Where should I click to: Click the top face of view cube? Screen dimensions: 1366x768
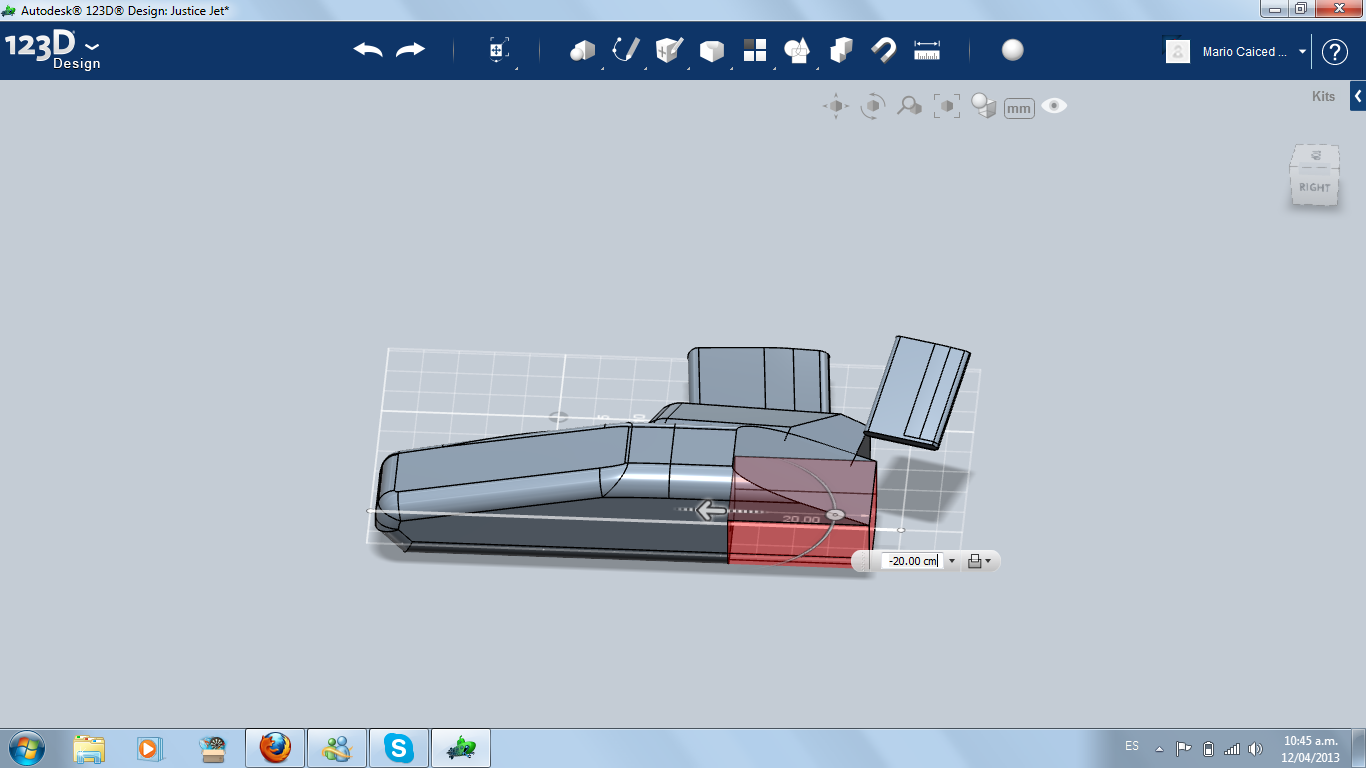(1315, 155)
